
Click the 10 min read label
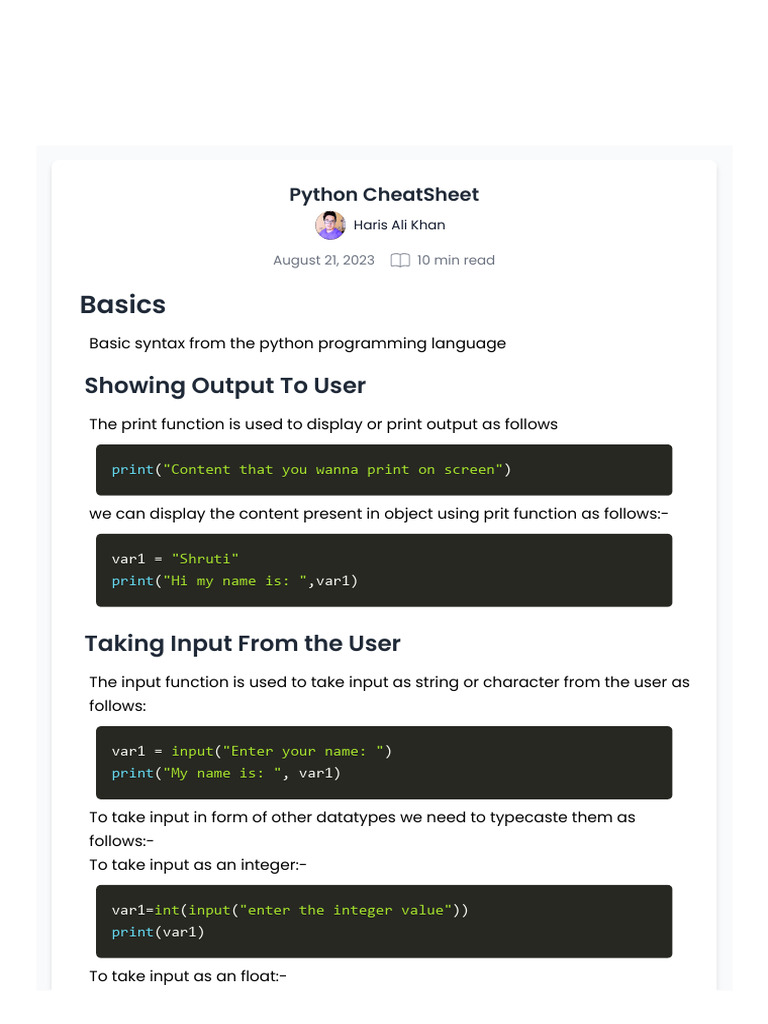coord(455,261)
